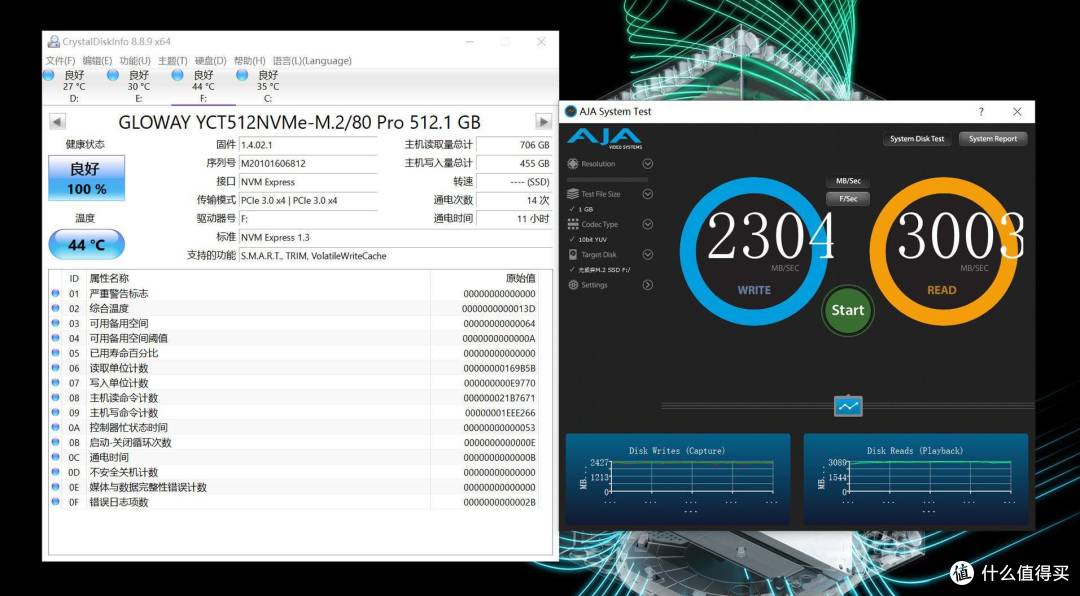This screenshot has height=596, width=1080.
Task: Click the 706 GB host reads value
Action: [514, 145]
